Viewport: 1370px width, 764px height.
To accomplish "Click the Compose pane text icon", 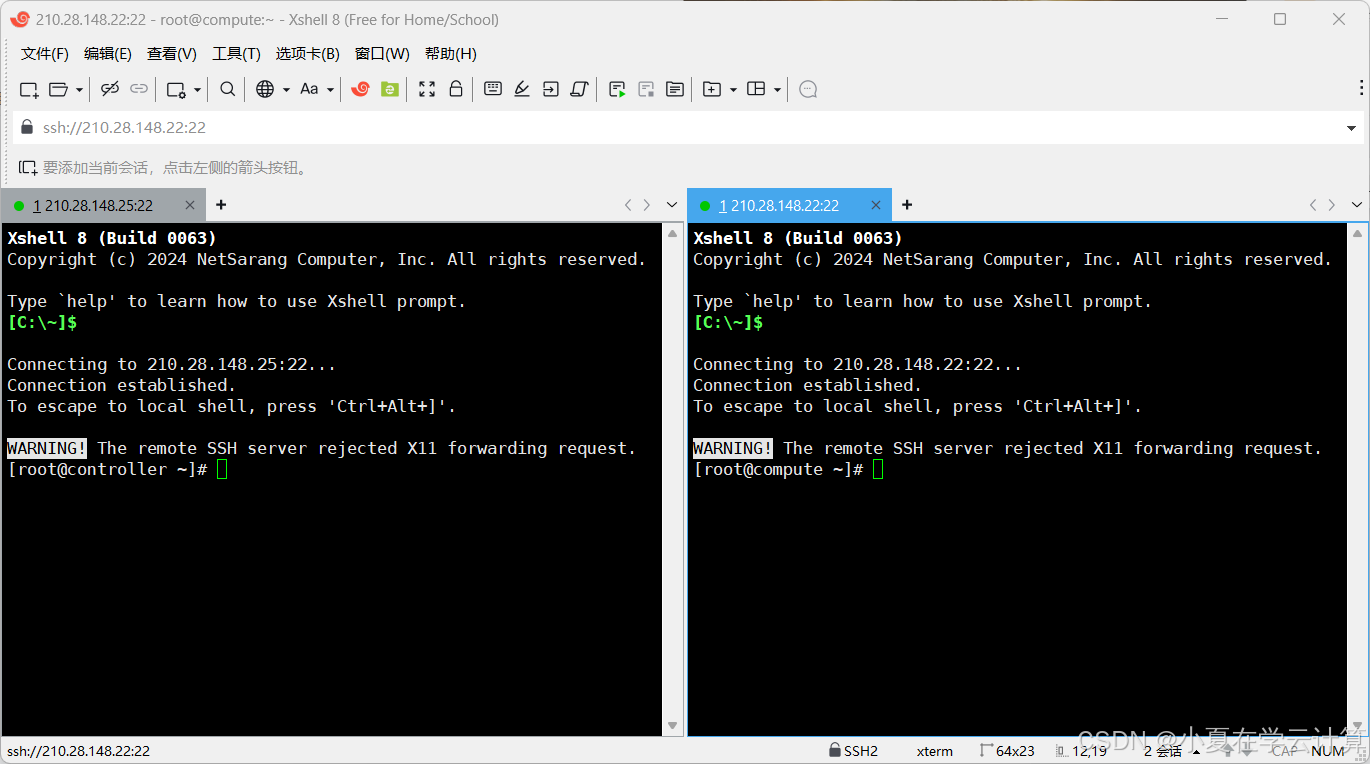I will 675,89.
